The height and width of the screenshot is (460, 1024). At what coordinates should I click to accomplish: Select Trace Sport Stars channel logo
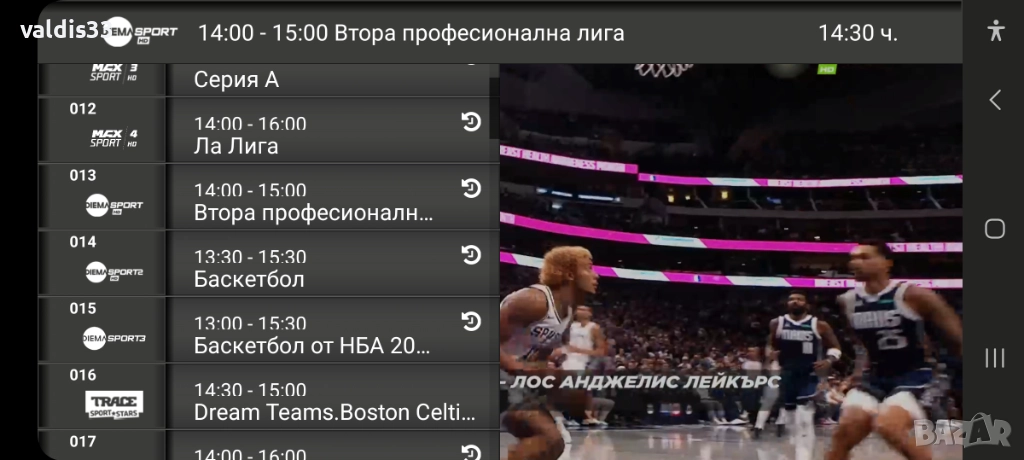click(x=114, y=405)
